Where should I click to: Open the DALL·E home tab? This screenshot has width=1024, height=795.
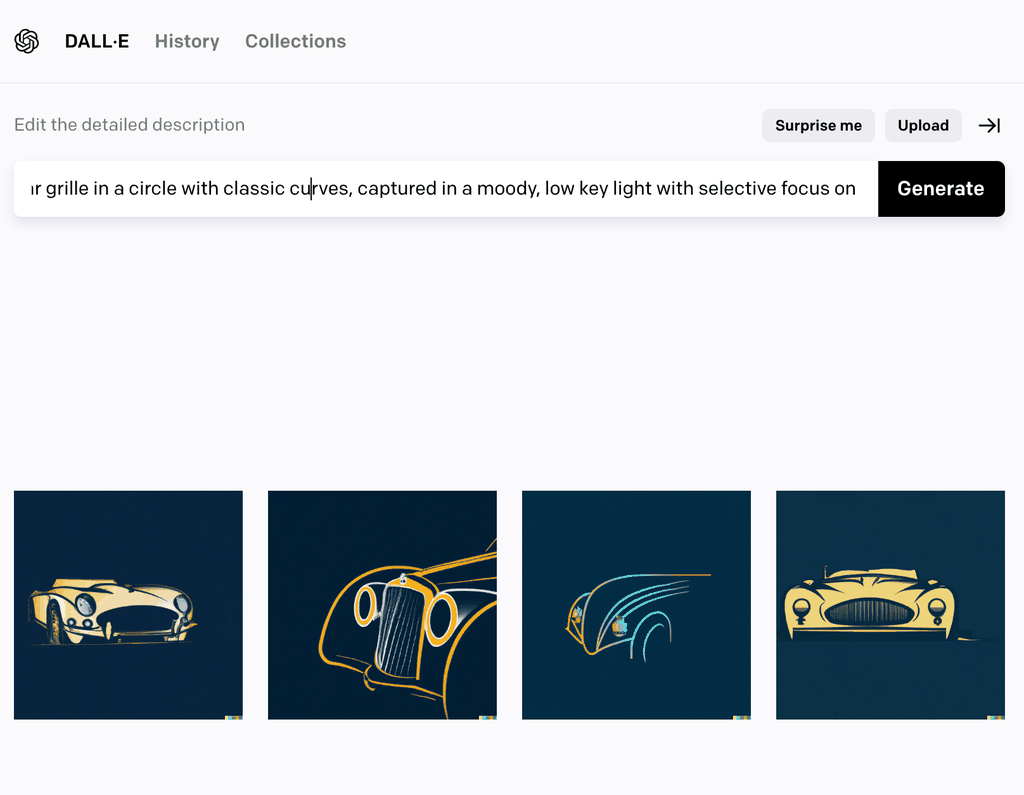tap(97, 41)
